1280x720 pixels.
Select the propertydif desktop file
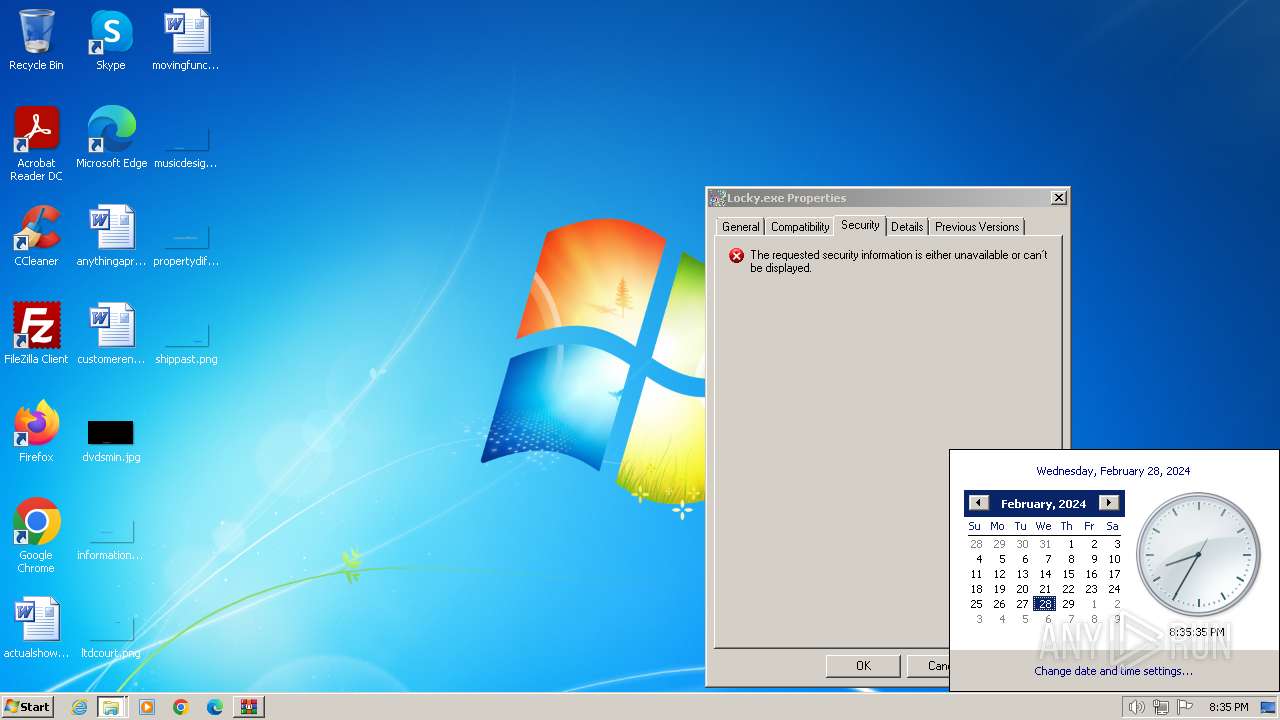[186, 245]
